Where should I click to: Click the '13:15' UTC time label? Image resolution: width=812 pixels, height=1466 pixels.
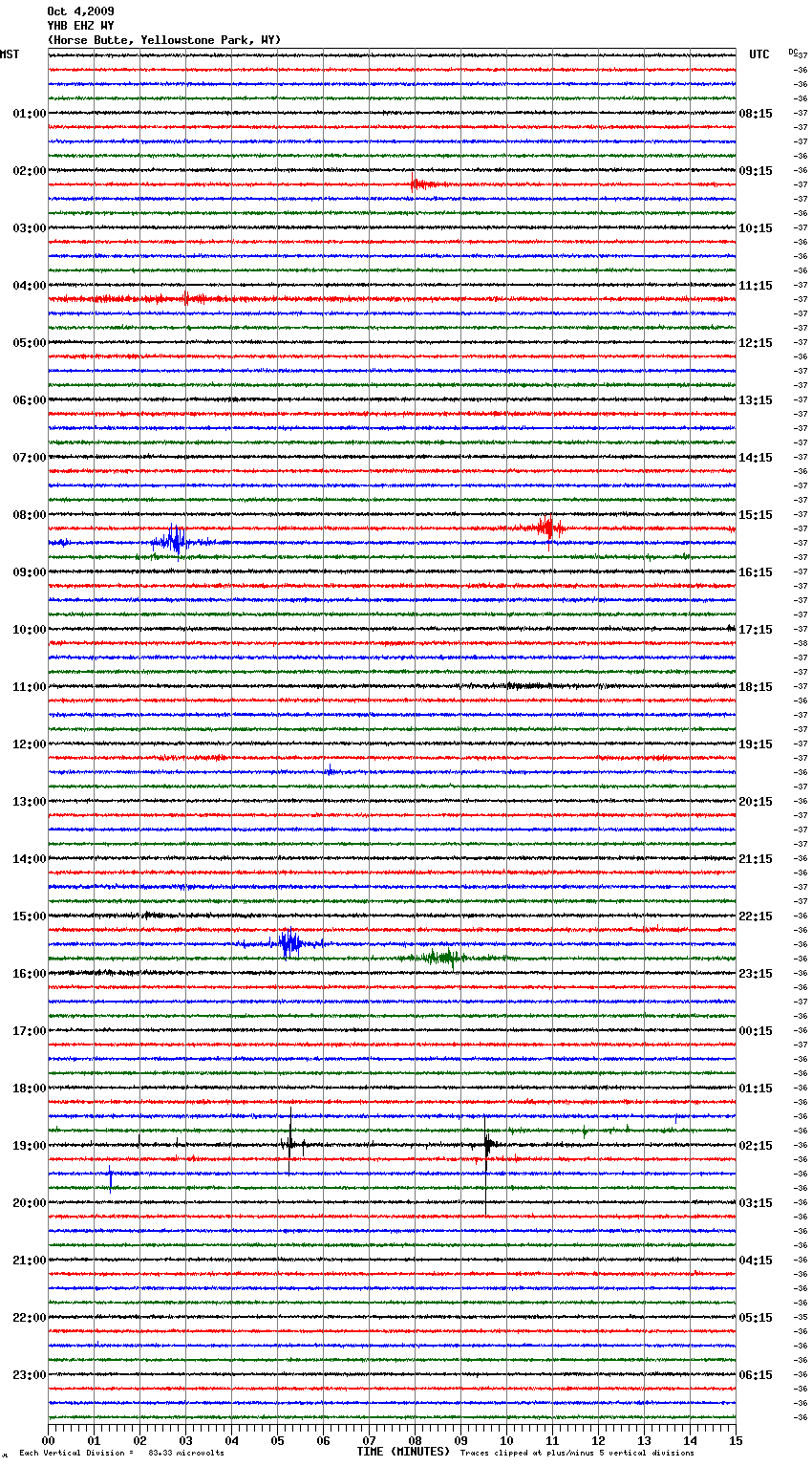(x=756, y=400)
